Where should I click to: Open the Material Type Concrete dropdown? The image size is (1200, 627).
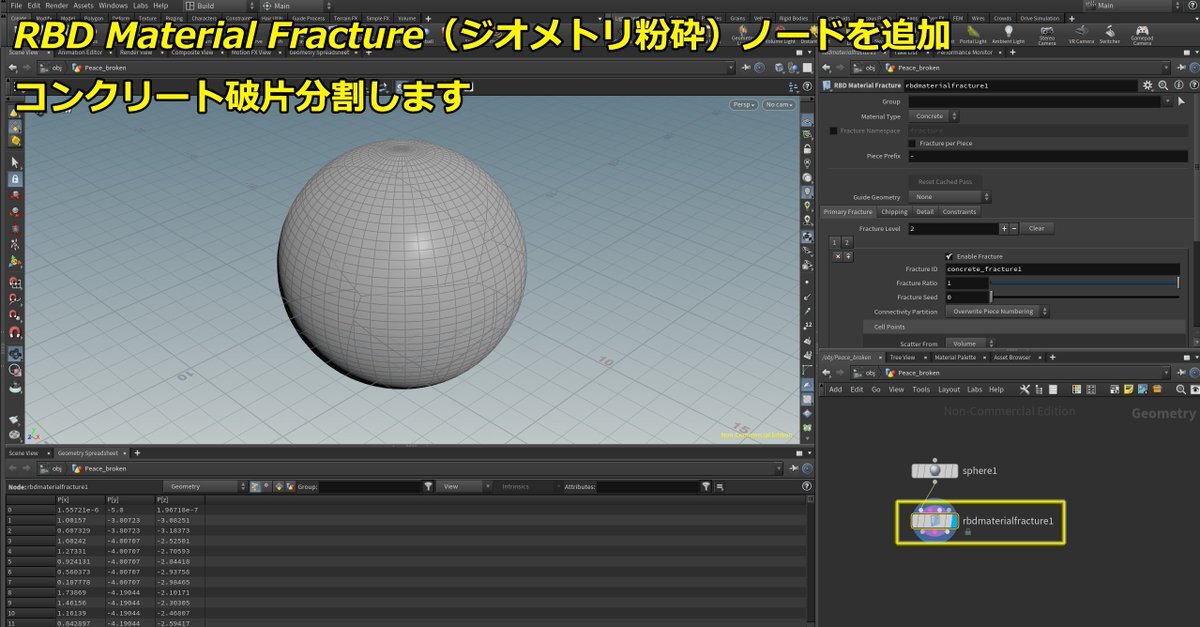tap(932, 116)
